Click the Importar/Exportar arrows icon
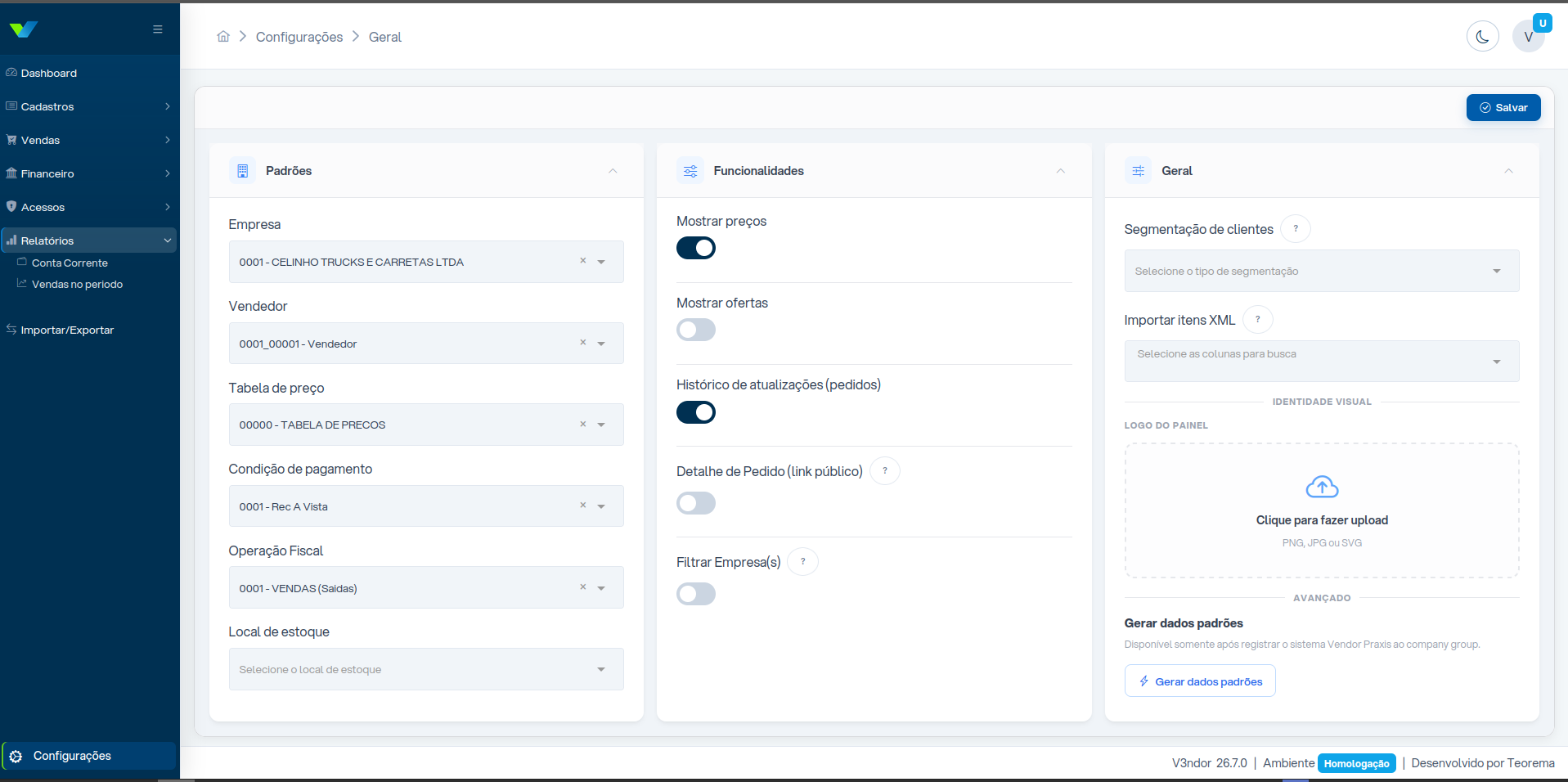This screenshot has height=782, width=1568. coord(11,330)
